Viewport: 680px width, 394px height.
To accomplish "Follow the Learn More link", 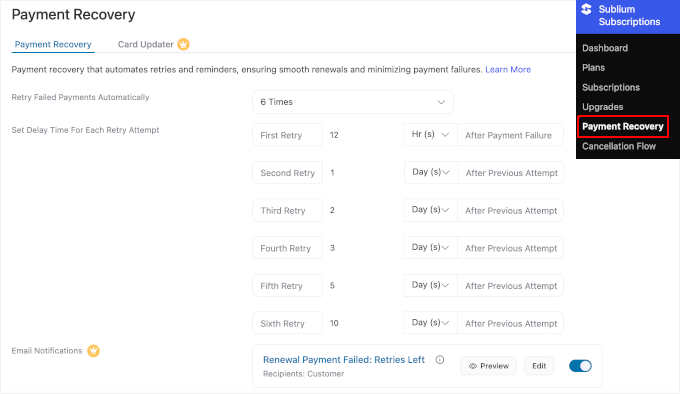I will point(508,69).
